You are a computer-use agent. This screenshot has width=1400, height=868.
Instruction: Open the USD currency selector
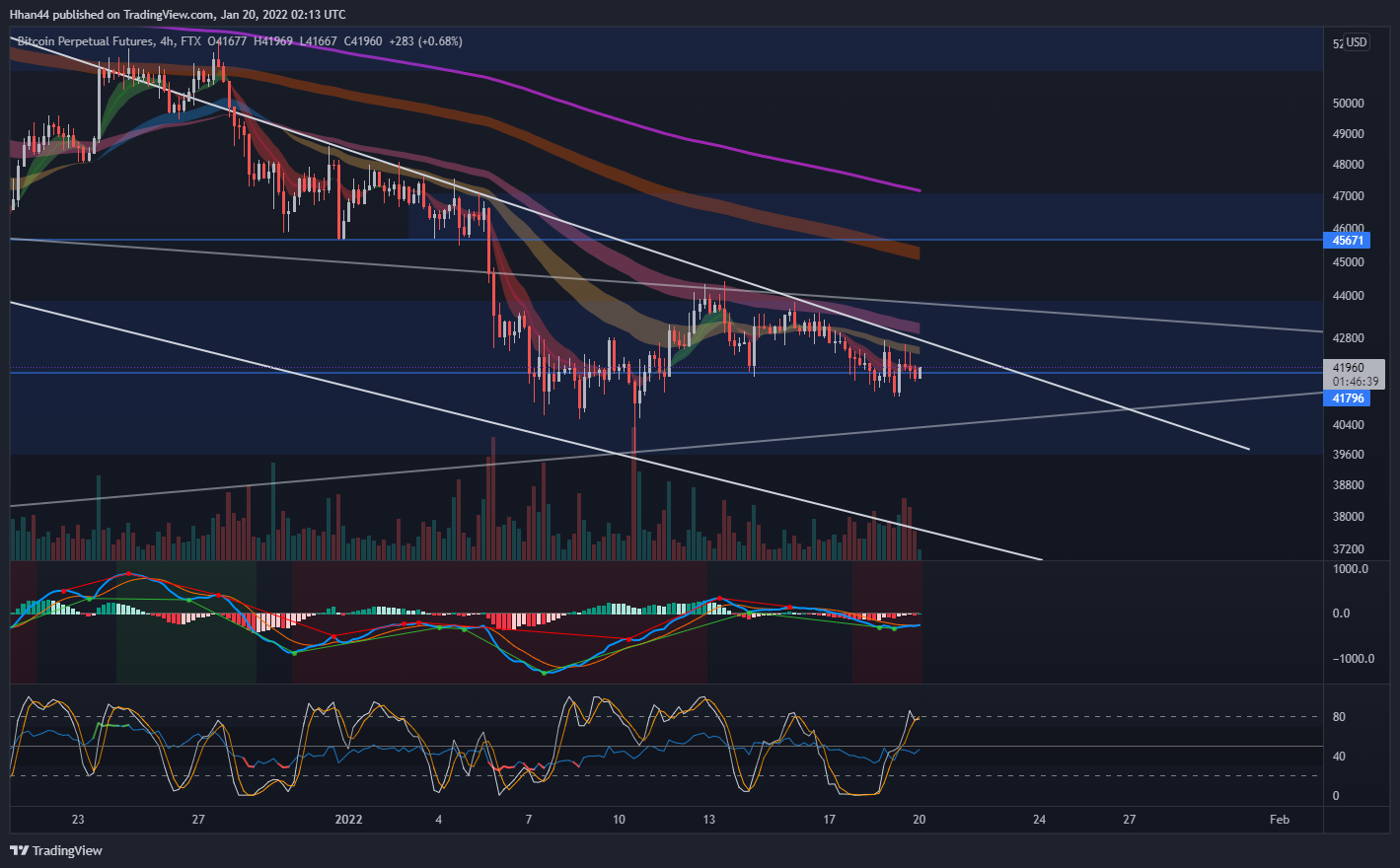(x=1357, y=42)
